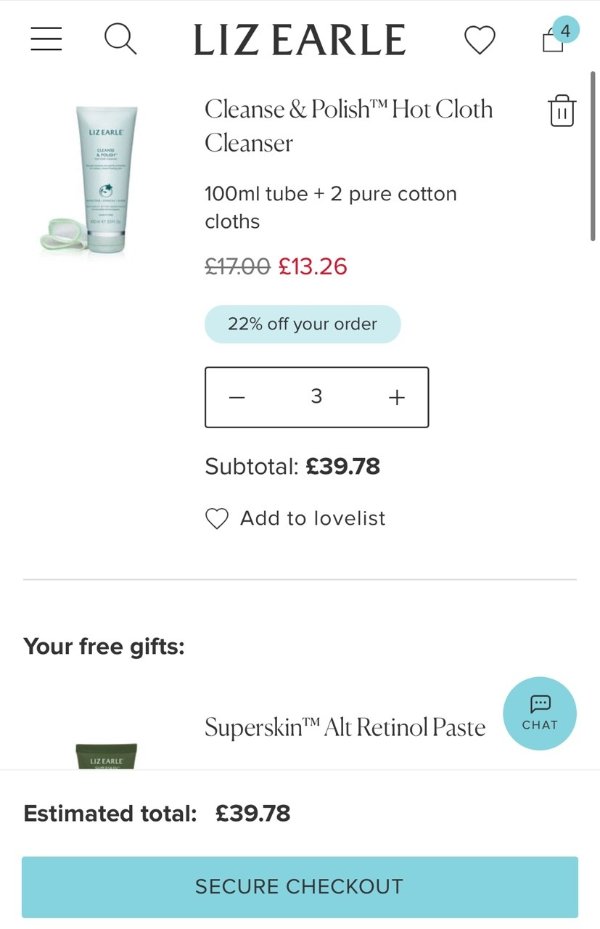Open the hamburger navigation menu
This screenshot has width=600, height=929.
tap(46, 39)
